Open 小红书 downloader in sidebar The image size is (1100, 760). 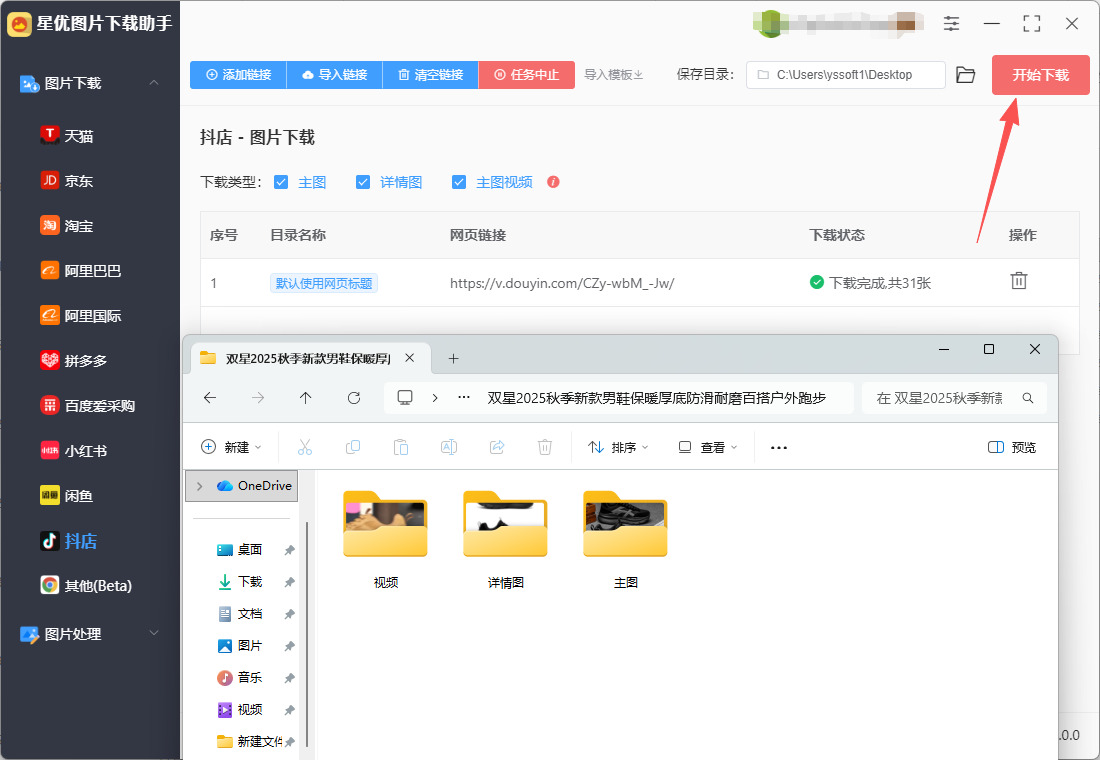(85, 450)
